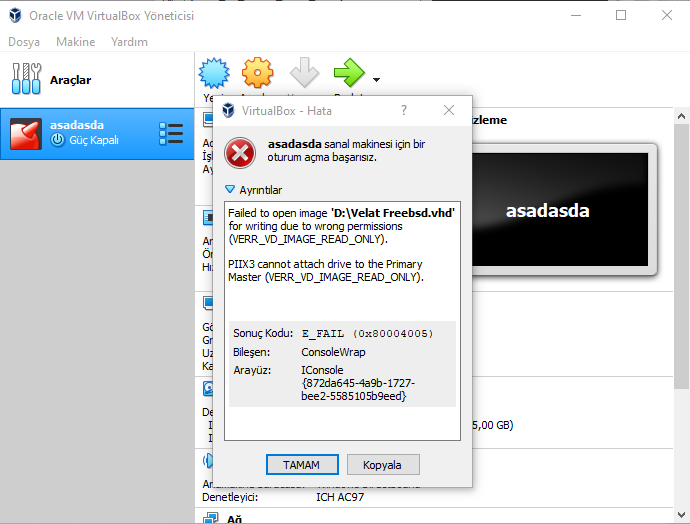690x524 pixels.
Task: Click the VirtualBox logo in main title bar
Action: pos(15,15)
